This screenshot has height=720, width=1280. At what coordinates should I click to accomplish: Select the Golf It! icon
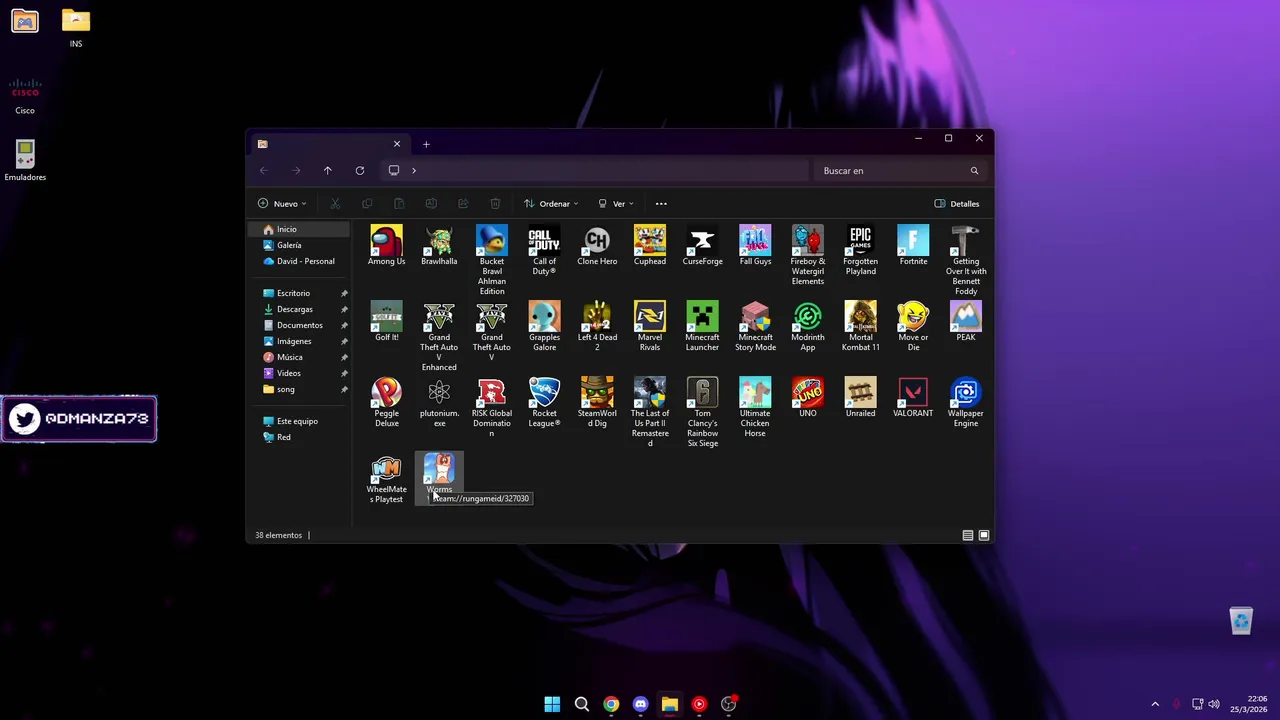click(x=386, y=322)
